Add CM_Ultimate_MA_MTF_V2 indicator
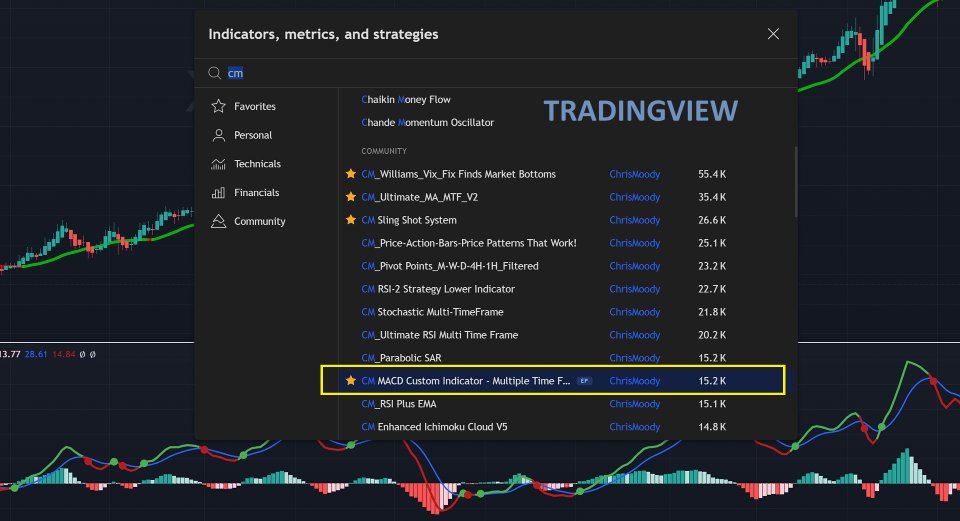 pyautogui.click(x=419, y=197)
